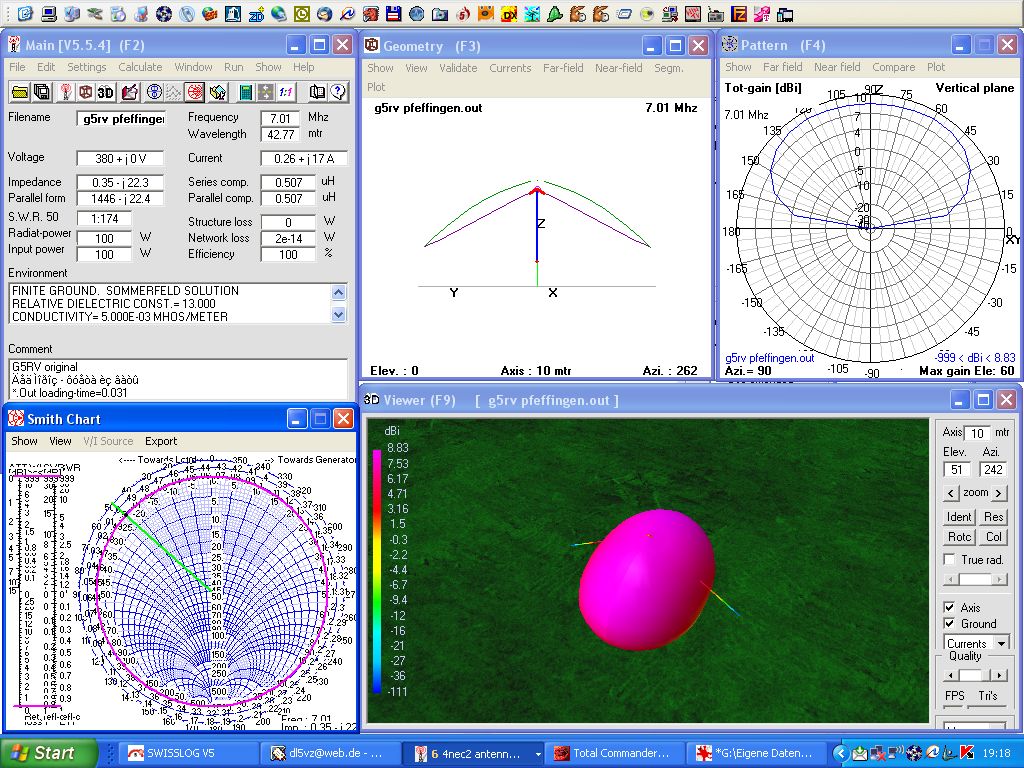Expand the 4nec2 taskbar group arrow
Image resolution: width=1024 pixels, height=768 pixels.
(538, 754)
